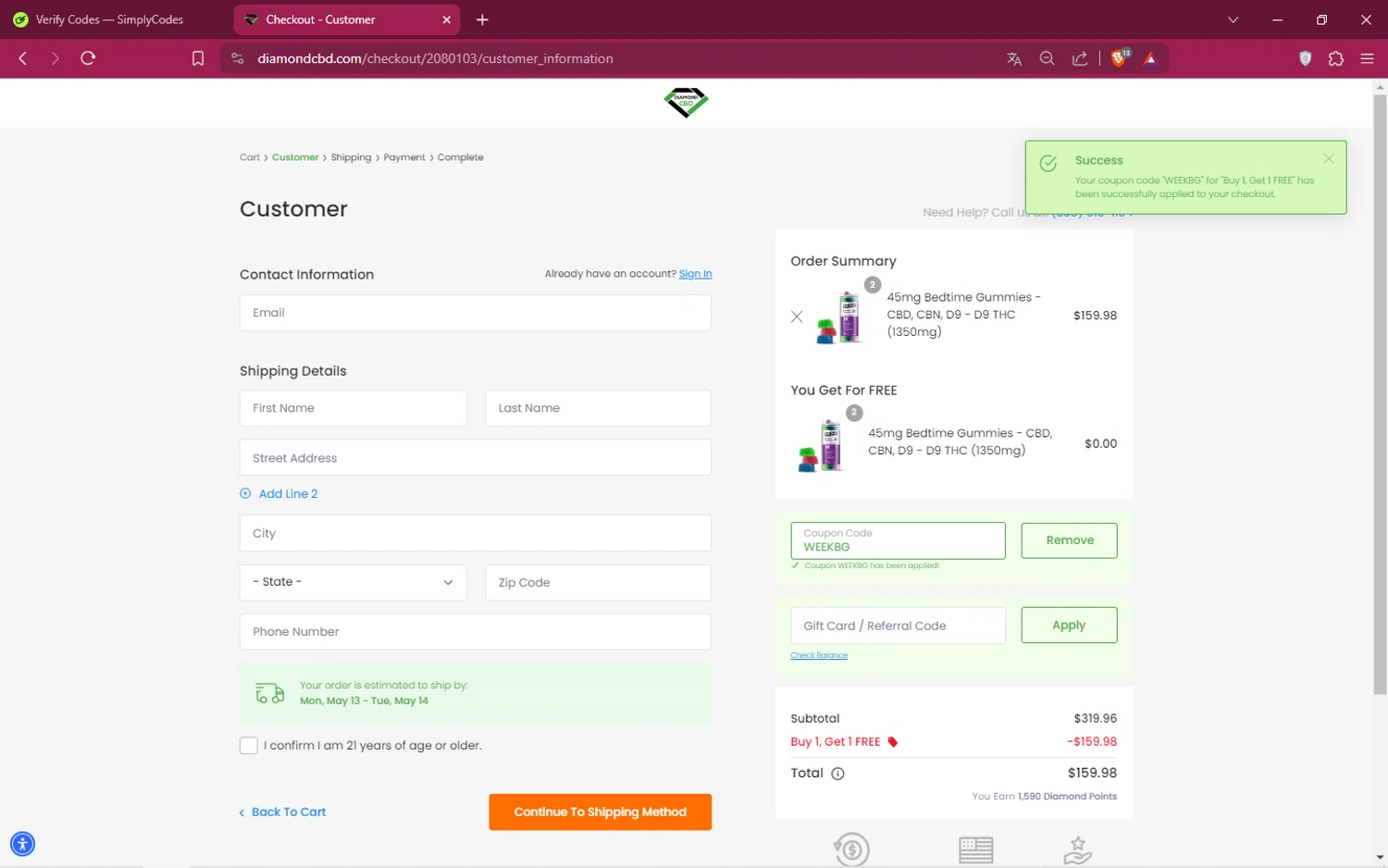
Task: Click the plus icon for Add Line 2
Action: tap(245, 493)
